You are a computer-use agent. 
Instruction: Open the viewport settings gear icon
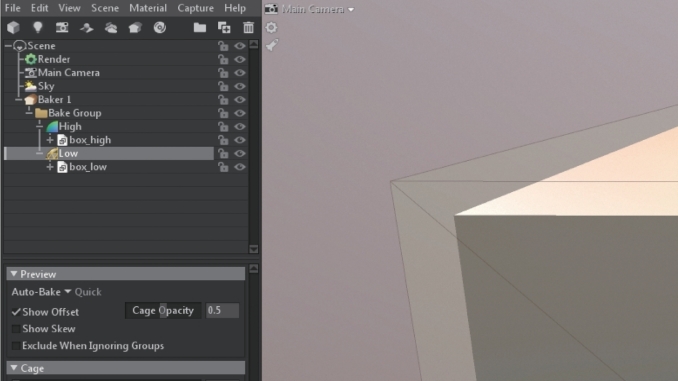[x=271, y=28]
